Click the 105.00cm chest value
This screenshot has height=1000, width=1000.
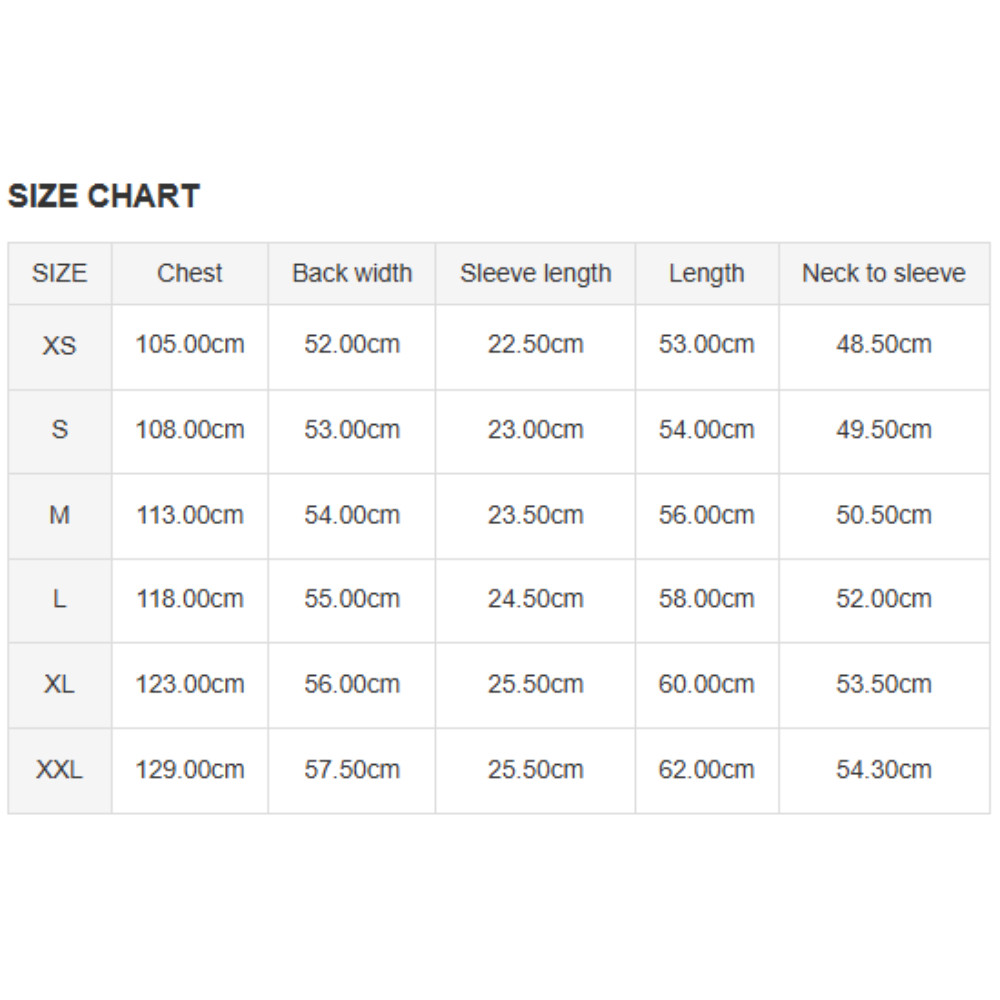pyautogui.click(x=190, y=345)
